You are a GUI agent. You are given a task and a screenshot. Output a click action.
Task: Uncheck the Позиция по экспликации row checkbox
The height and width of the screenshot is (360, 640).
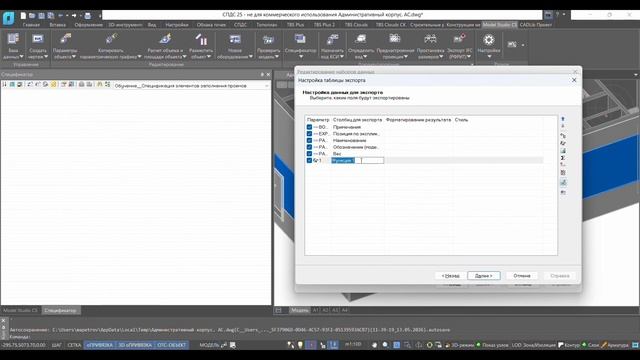(309, 133)
